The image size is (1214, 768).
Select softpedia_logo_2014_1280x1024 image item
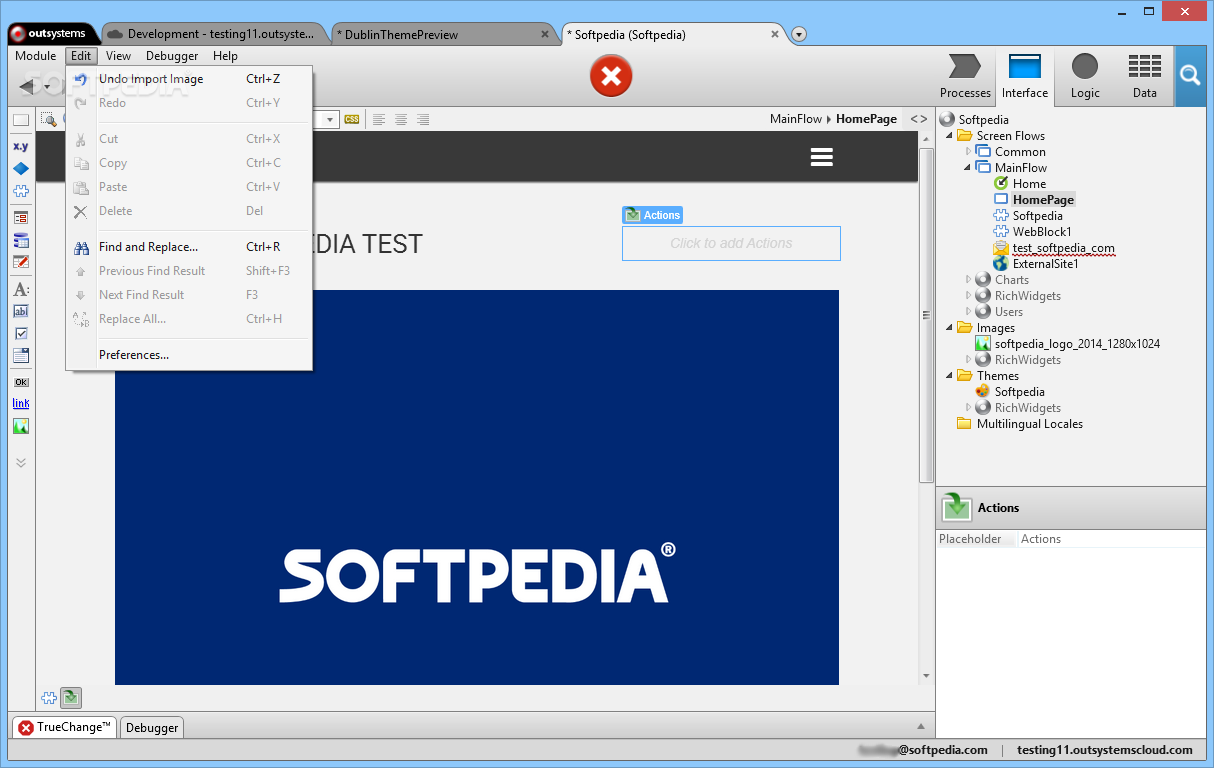(x=1068, y=344)
